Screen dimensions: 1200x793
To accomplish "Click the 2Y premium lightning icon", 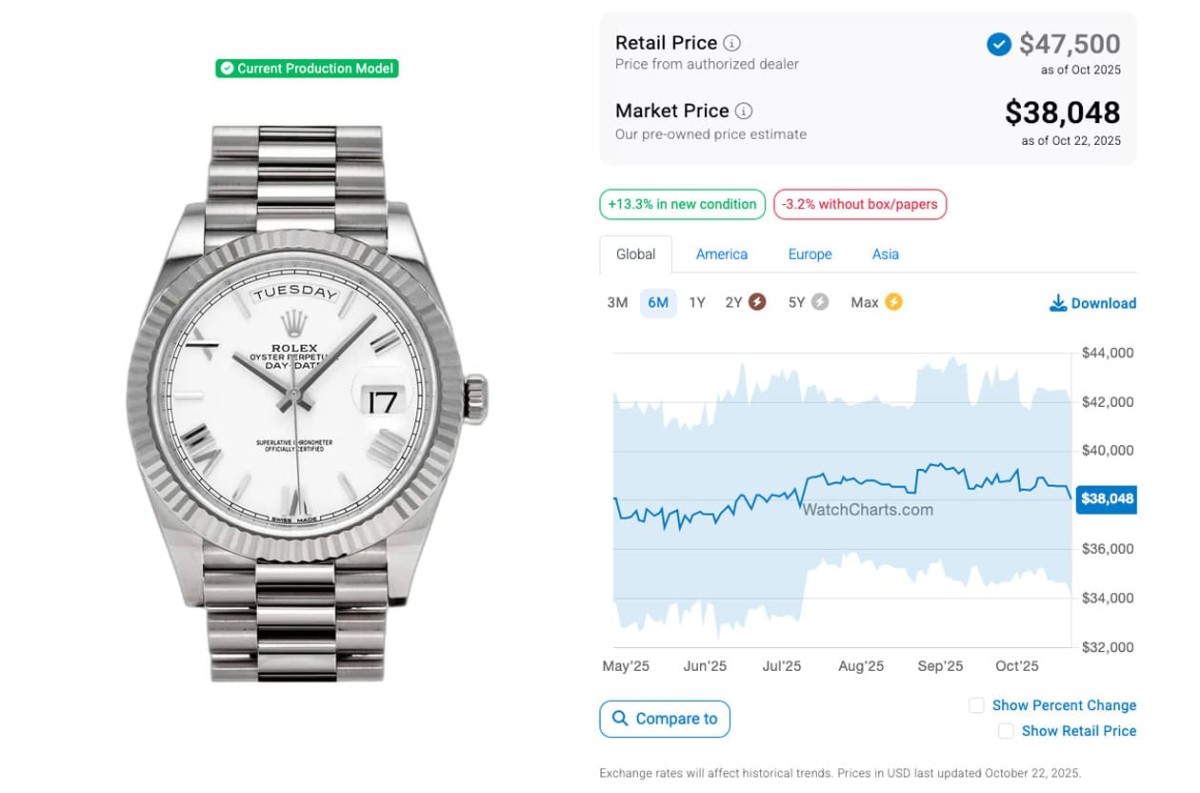I will (x=757, y=302).
